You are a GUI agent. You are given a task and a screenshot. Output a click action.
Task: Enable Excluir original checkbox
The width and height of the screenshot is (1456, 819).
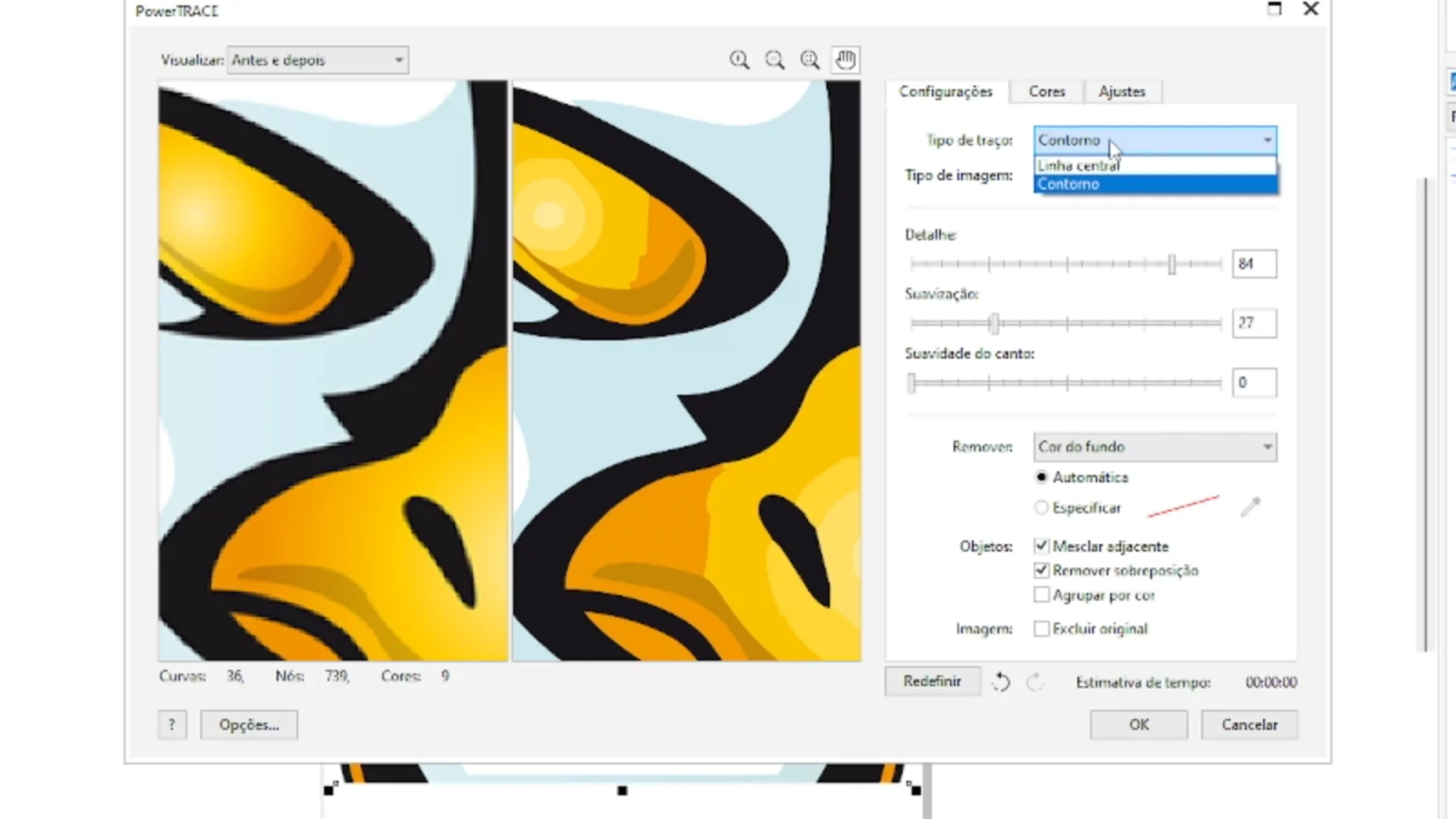(1041, 629)
